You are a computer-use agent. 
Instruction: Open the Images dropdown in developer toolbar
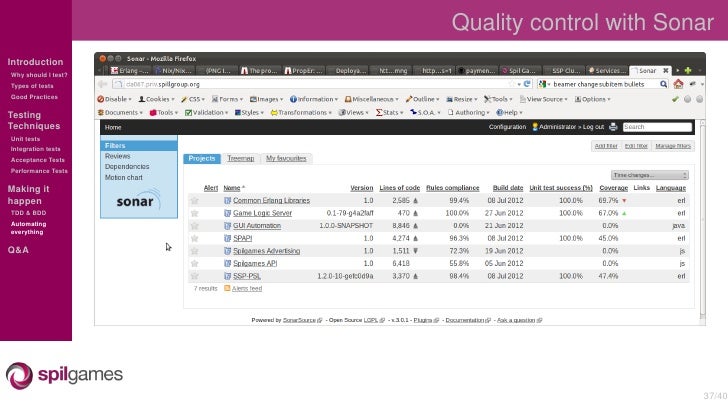click(266, 99)
